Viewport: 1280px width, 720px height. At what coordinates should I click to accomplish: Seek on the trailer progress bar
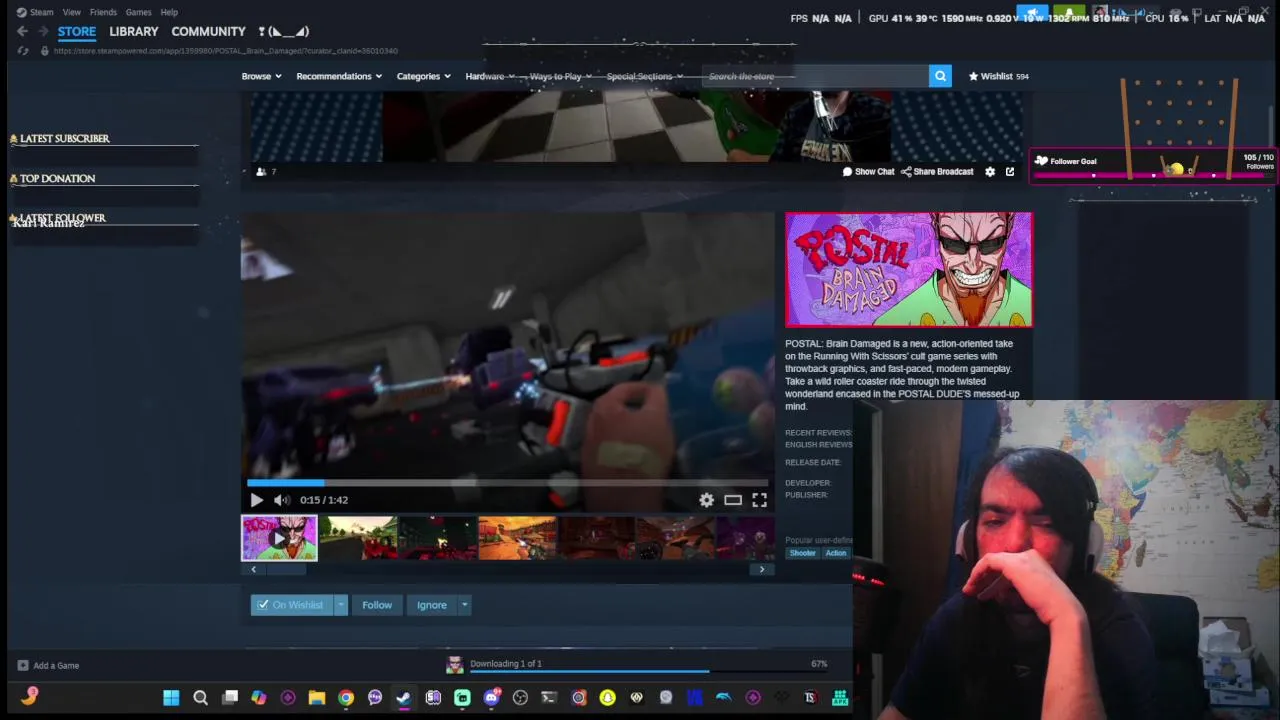(508, 483)
